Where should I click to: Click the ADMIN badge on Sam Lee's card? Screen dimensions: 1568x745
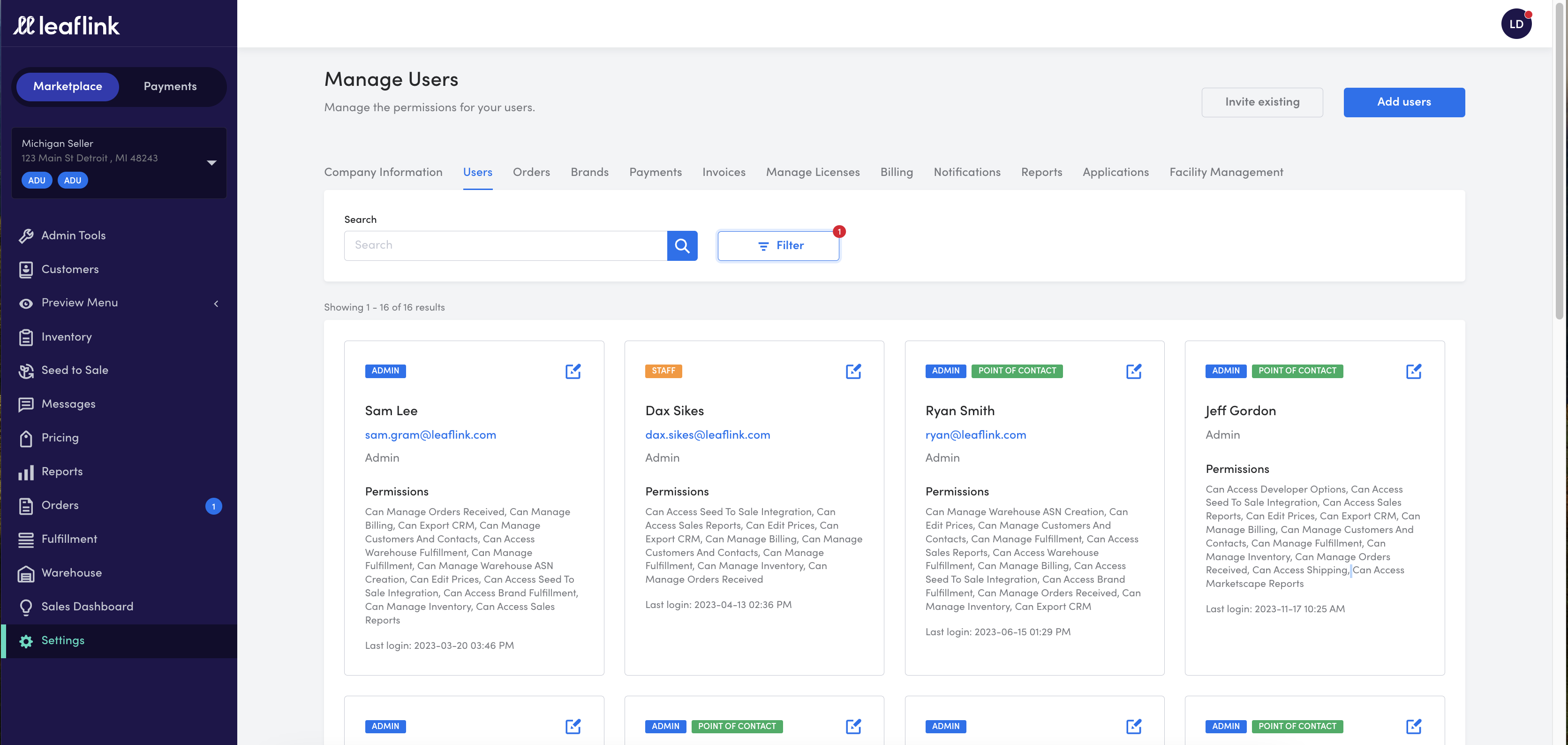(385, 371)
